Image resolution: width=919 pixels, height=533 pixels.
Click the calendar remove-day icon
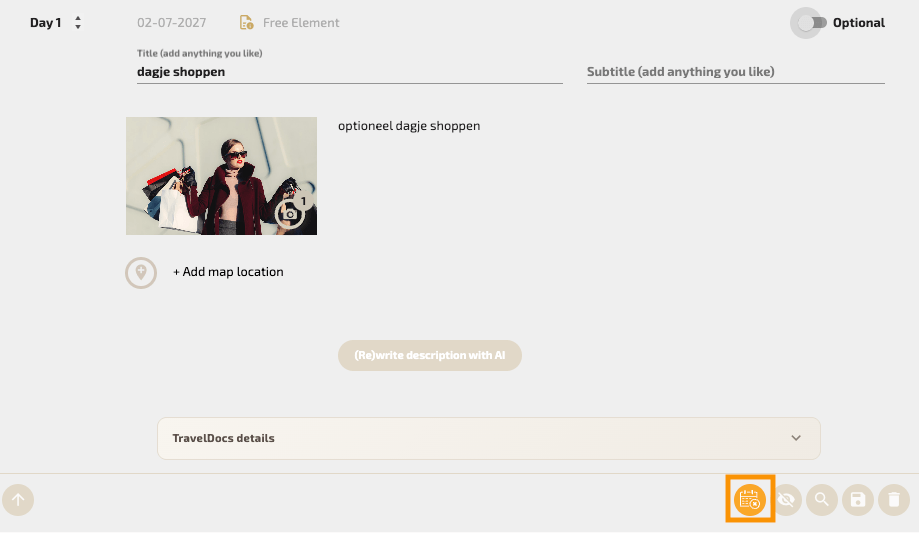[749, 499]
